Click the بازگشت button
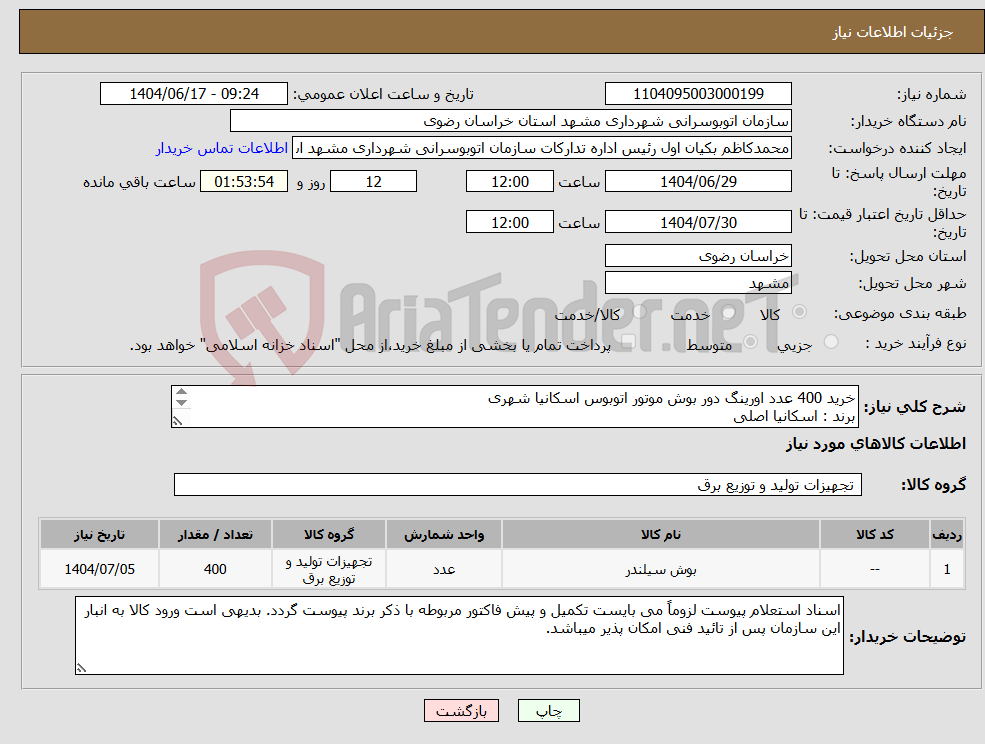Image resolution: width=985 pixels, height=744 pixels. [461, 710]
